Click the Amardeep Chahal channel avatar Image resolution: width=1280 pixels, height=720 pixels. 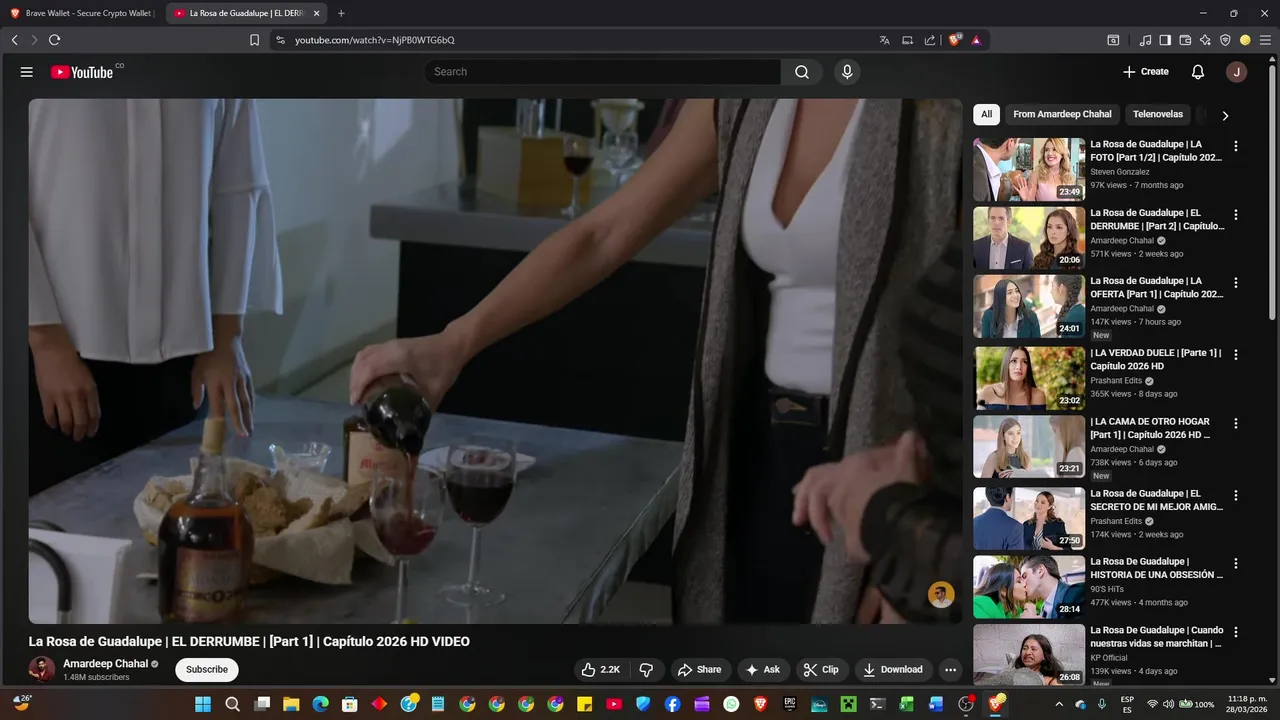click(x=42, y=669)
